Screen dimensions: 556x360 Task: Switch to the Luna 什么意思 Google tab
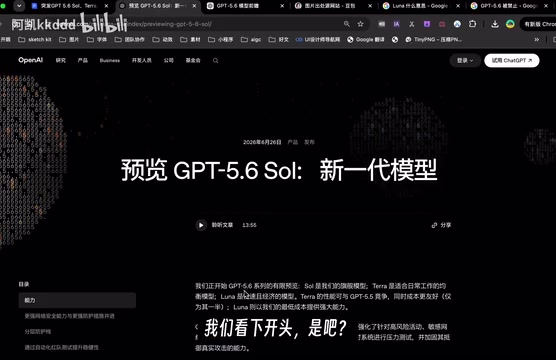coord(421,6)
